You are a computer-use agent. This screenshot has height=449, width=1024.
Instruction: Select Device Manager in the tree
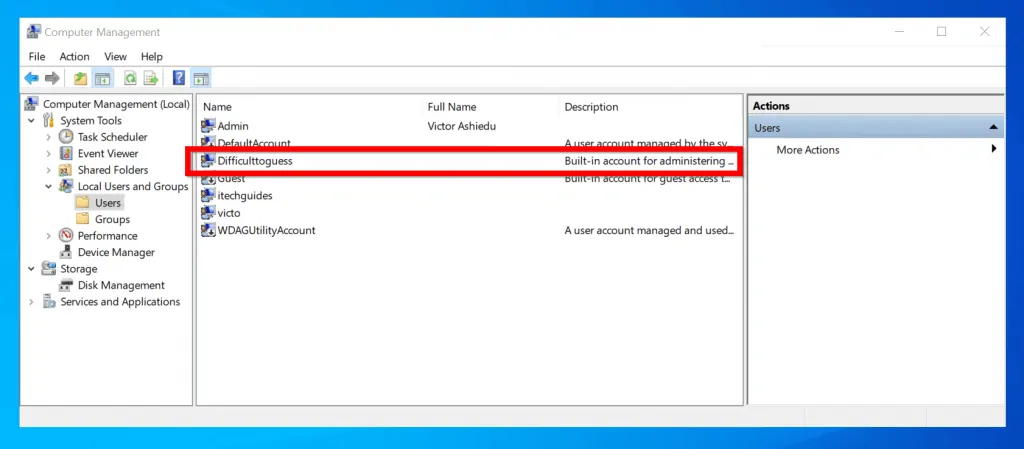(x=116, y=252)
